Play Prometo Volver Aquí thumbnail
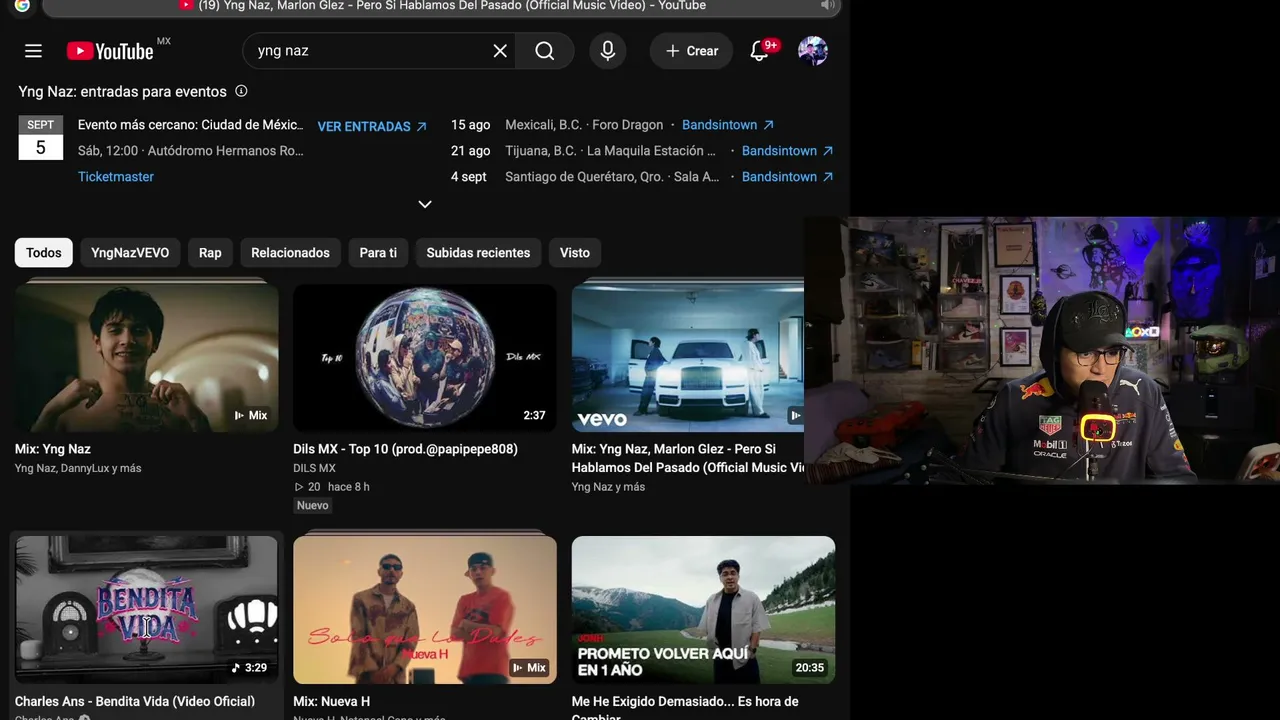1280x720 pixels. click(x=703, y=610)
